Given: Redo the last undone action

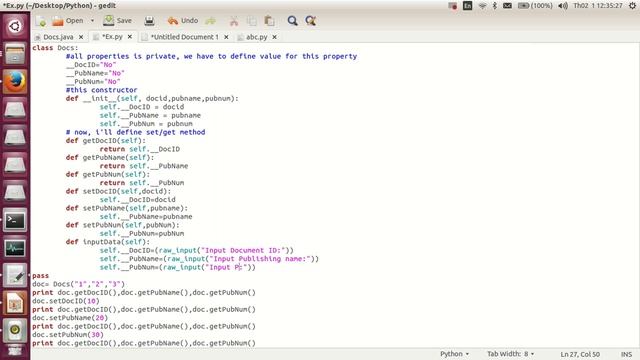Looking at the screenshot, I should 211,21.
